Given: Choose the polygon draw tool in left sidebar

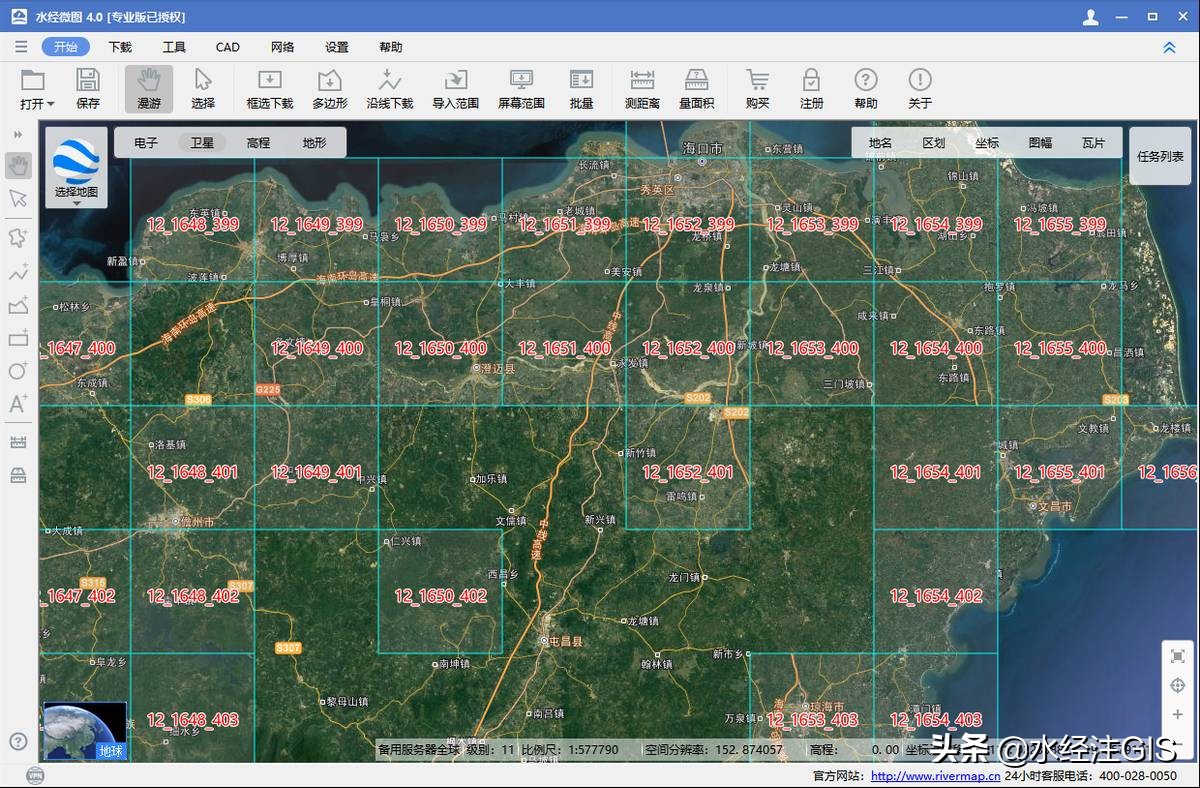Looking at the screenshot, I should pos(18,237).
